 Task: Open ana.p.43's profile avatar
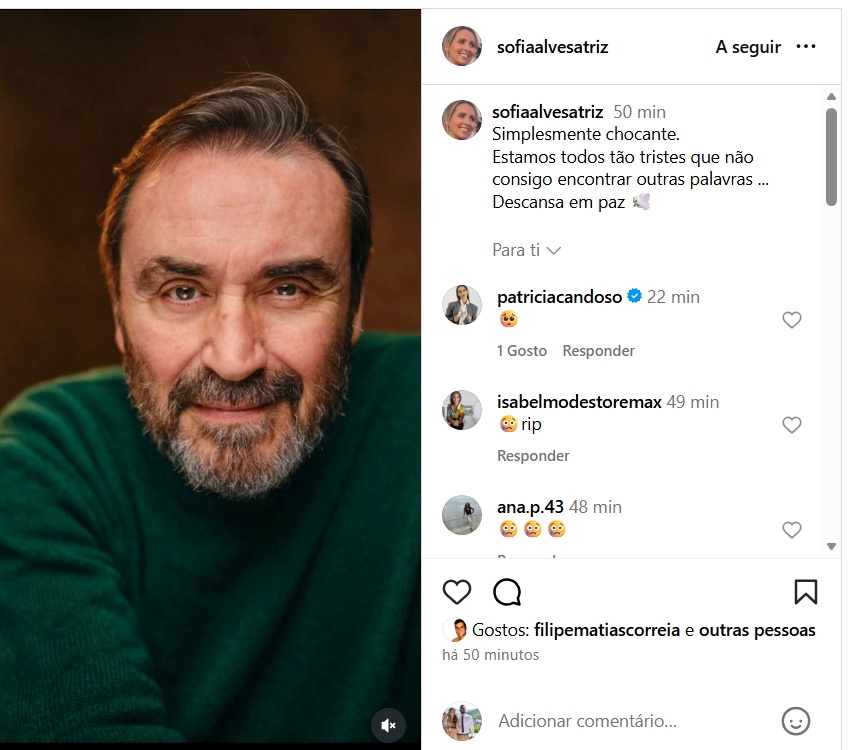pos(462,515)
